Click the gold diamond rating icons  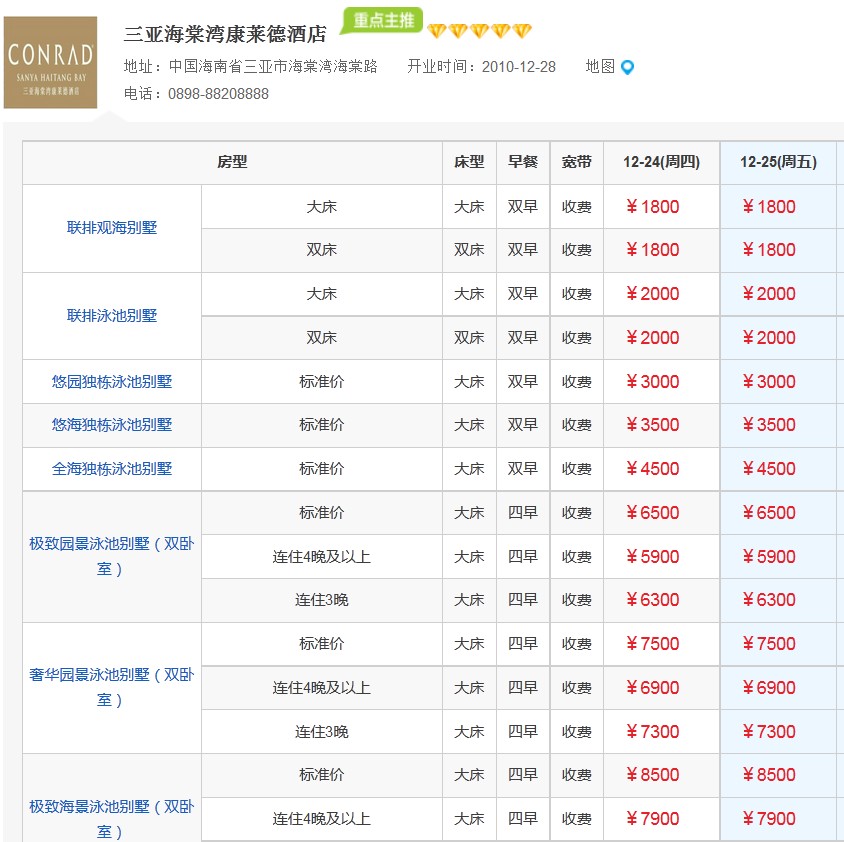(x=480, y=31)
